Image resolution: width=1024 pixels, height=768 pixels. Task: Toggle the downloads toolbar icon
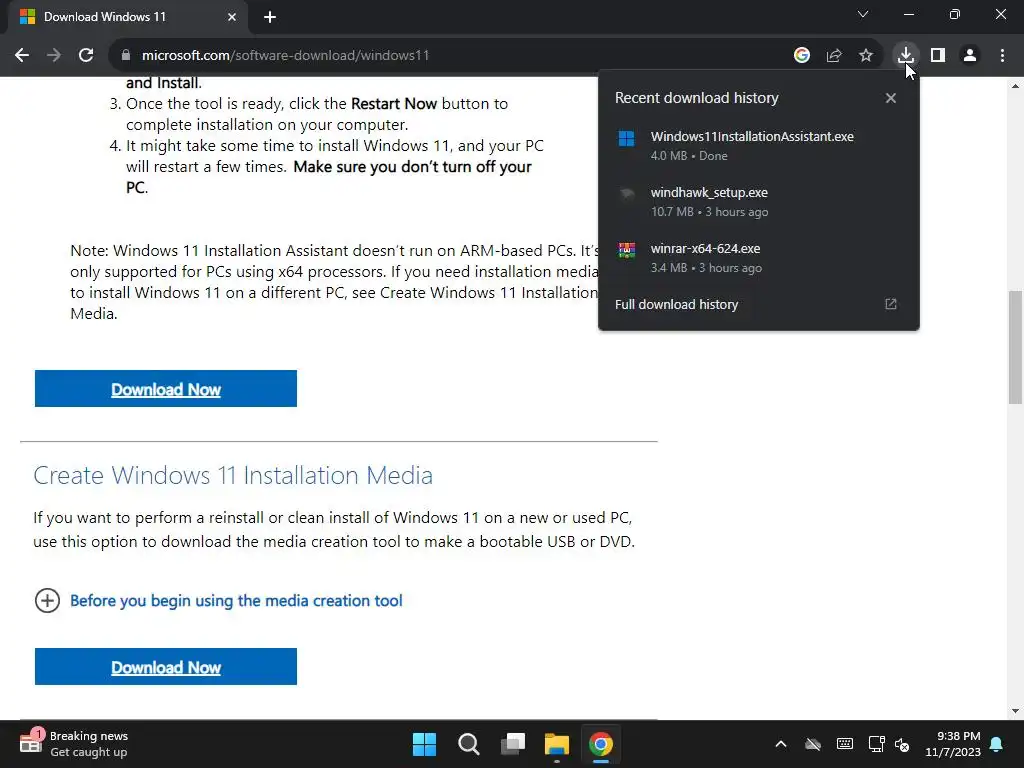(905, 55)
